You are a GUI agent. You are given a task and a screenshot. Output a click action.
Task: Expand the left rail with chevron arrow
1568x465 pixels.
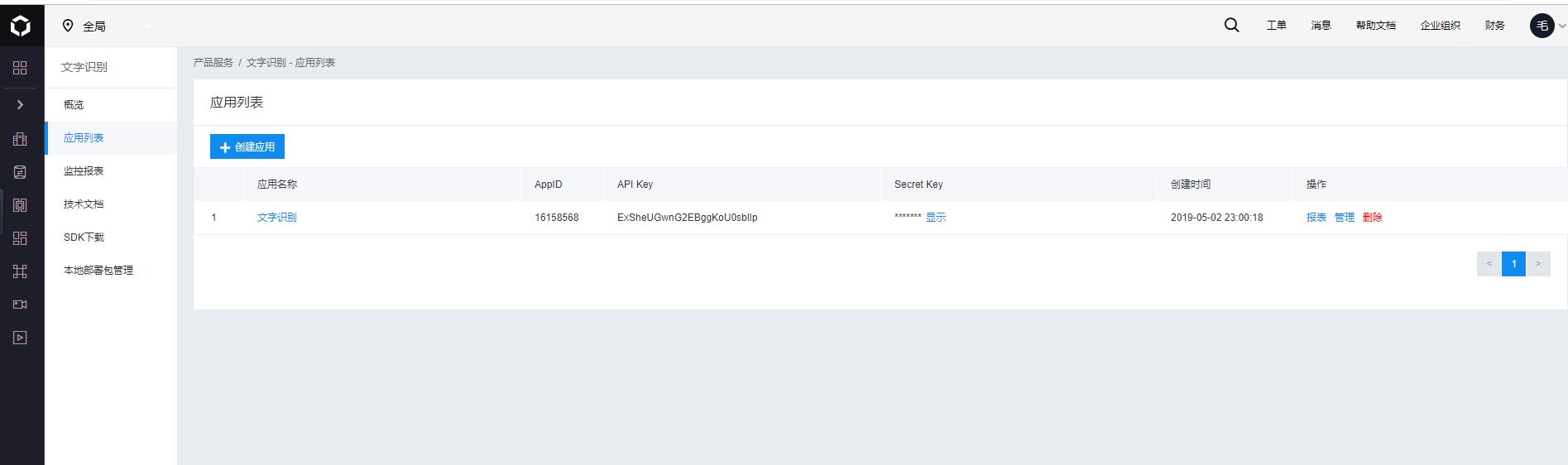point(21,105)
